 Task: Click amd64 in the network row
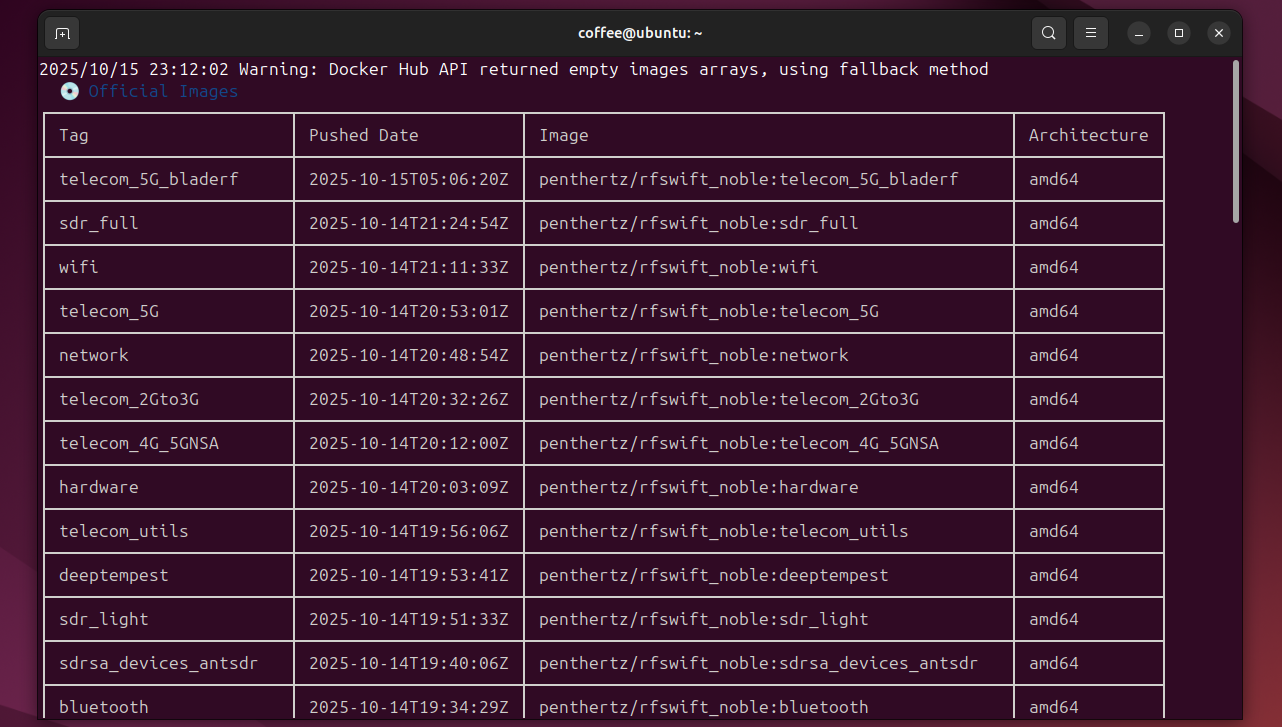click(1054, 355)
